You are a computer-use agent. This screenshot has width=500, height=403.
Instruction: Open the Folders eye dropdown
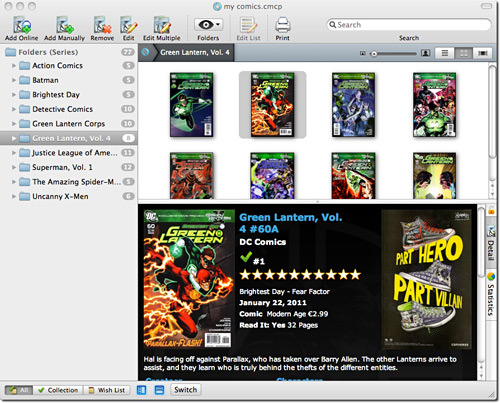208,24
